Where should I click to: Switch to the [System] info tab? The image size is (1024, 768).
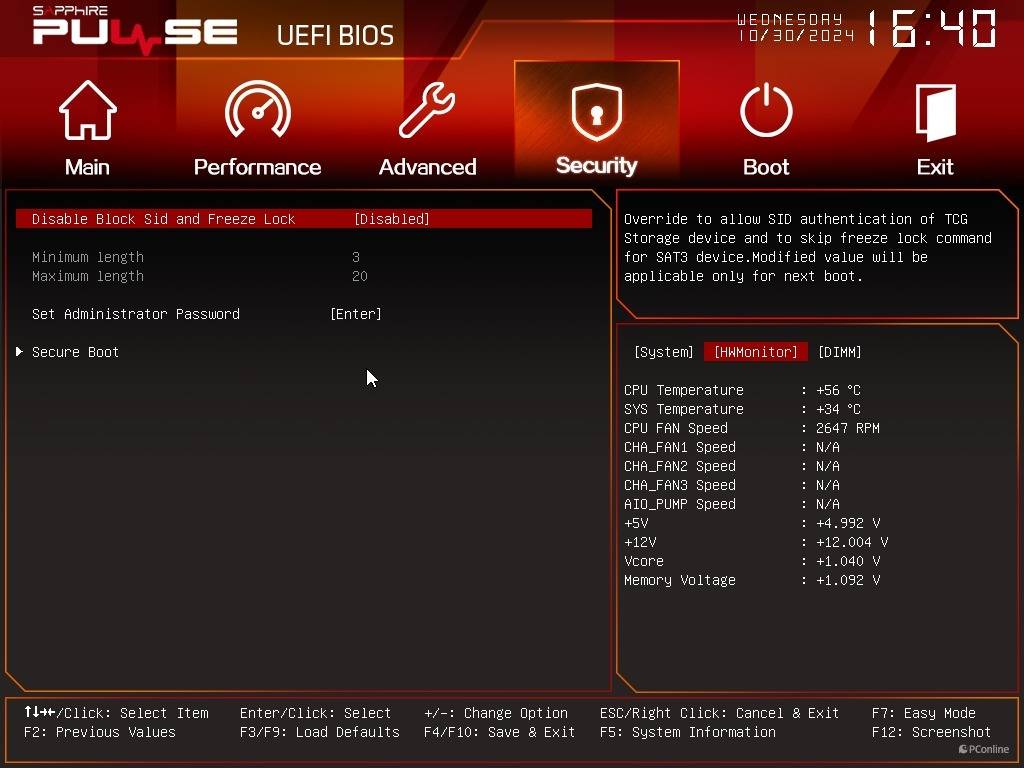(664, 352)
